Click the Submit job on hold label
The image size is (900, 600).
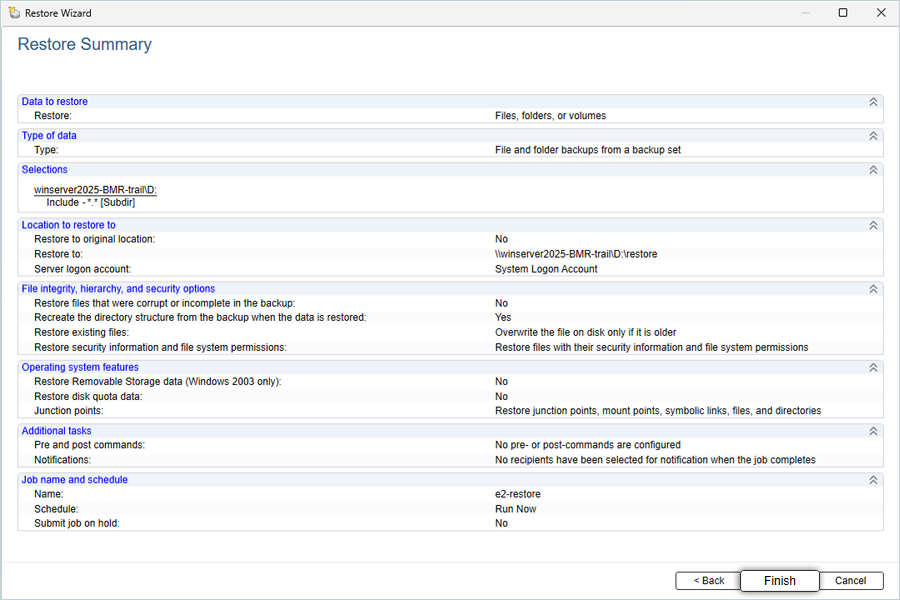tap(77, 523)
